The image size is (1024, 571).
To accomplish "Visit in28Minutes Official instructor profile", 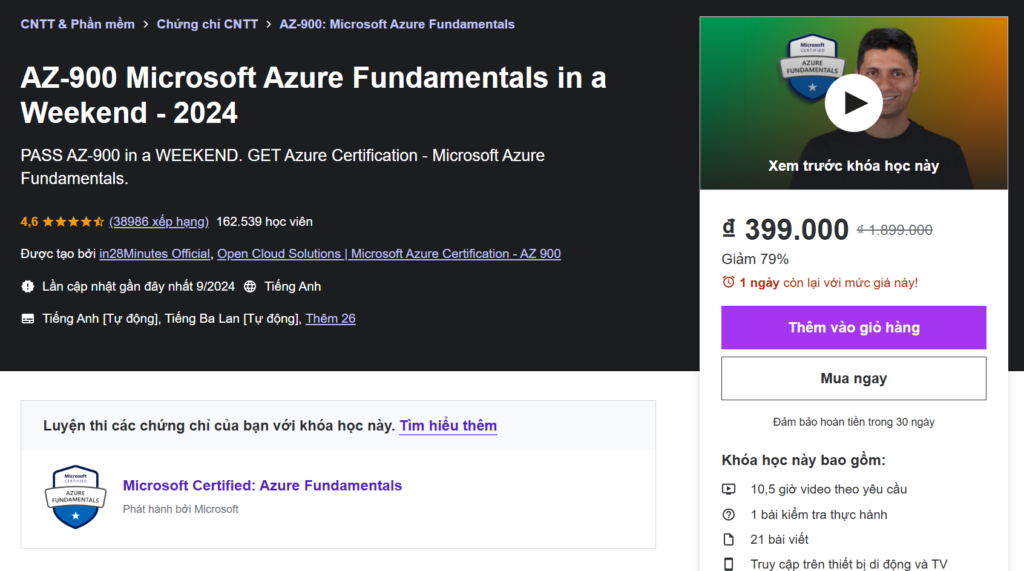I will tap(155, 254).
